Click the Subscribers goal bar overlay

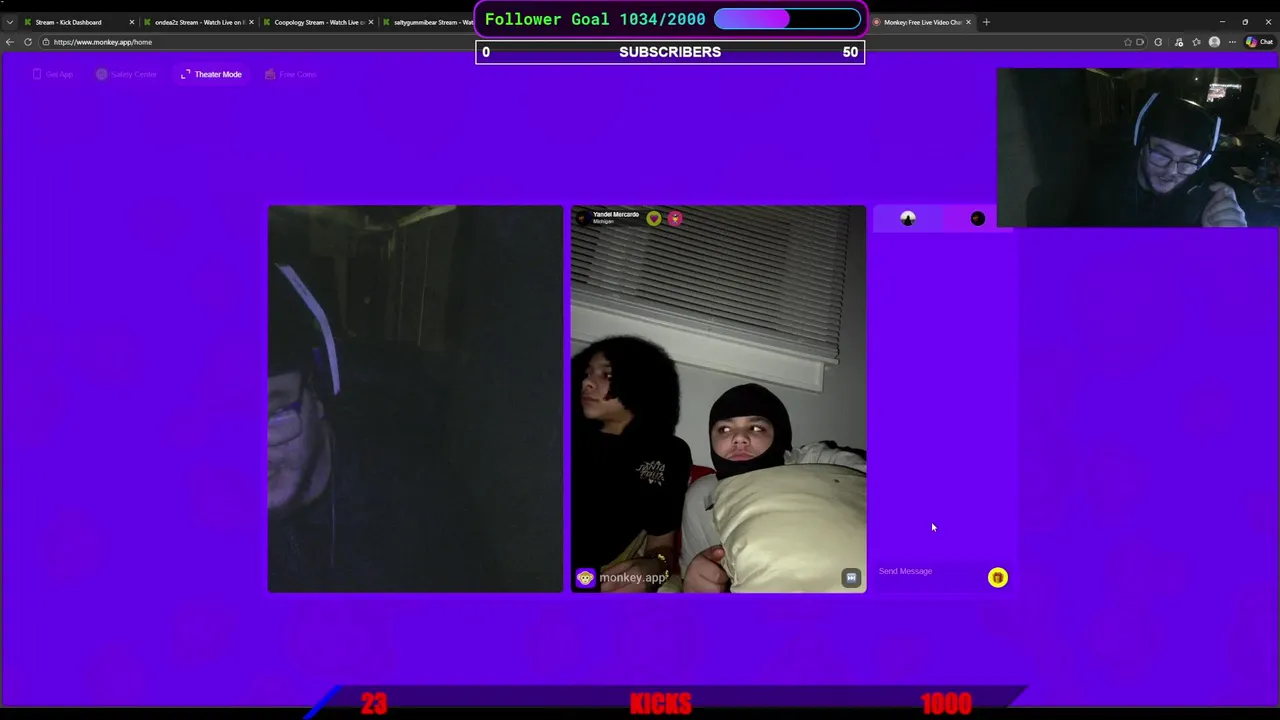[x=670, y=52]
